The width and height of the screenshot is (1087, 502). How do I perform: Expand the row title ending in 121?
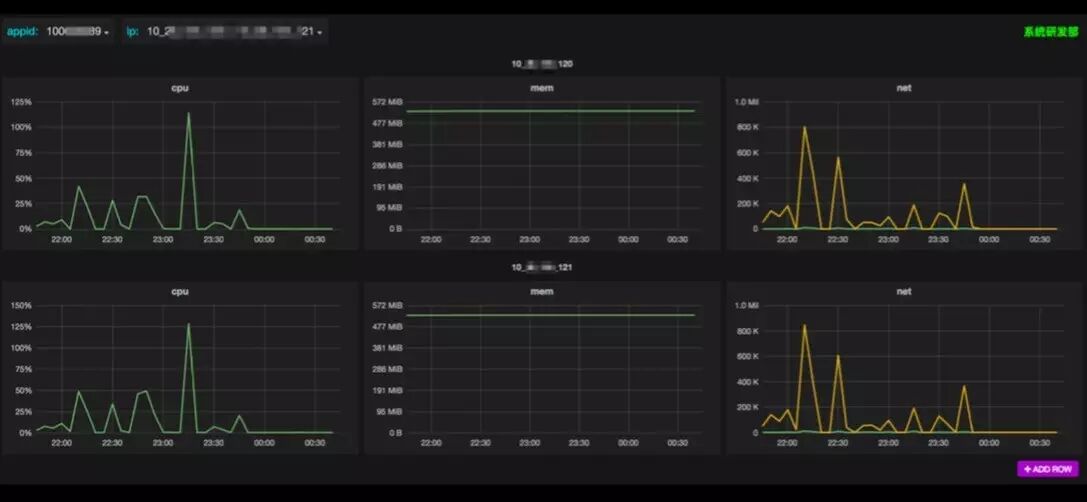point(542,267)
